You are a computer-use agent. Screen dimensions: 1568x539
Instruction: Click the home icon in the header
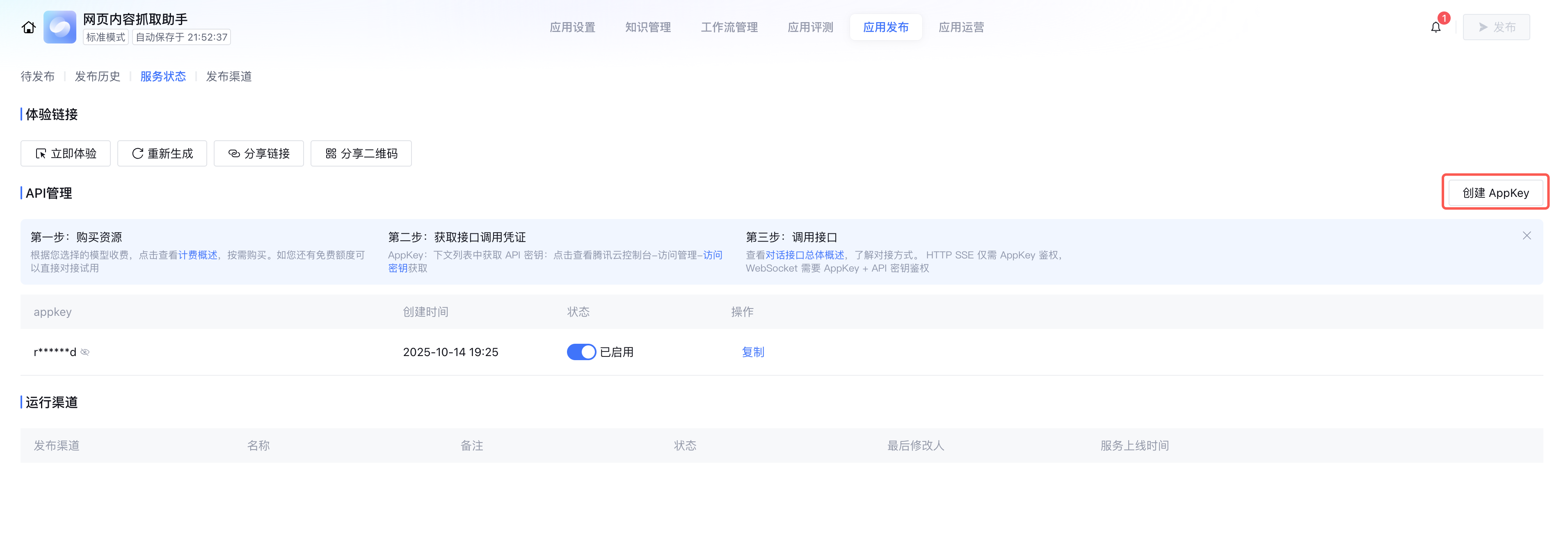pyautogui.click(x=29, y=27)
